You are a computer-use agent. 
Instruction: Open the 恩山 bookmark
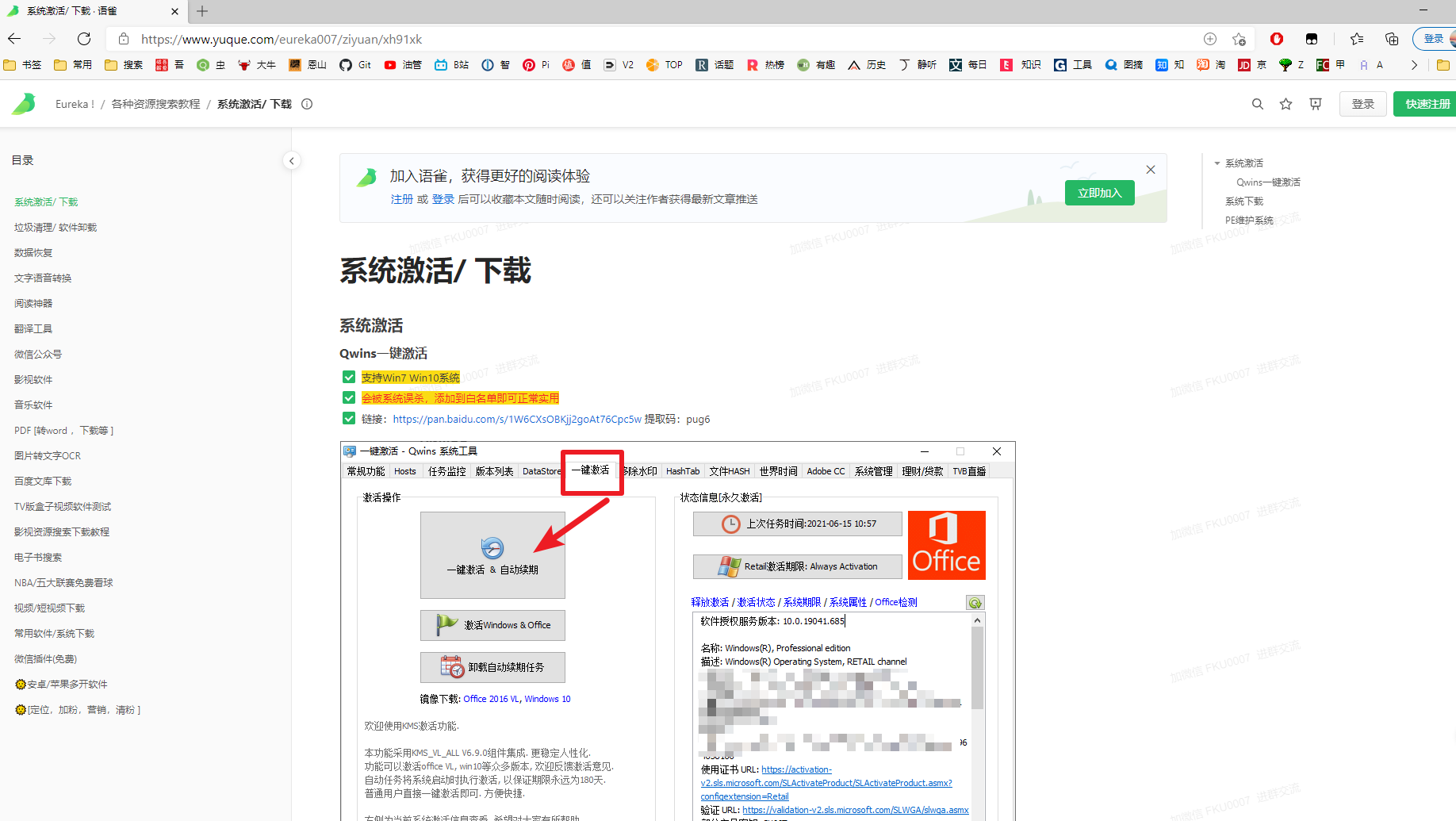[308, 65]
